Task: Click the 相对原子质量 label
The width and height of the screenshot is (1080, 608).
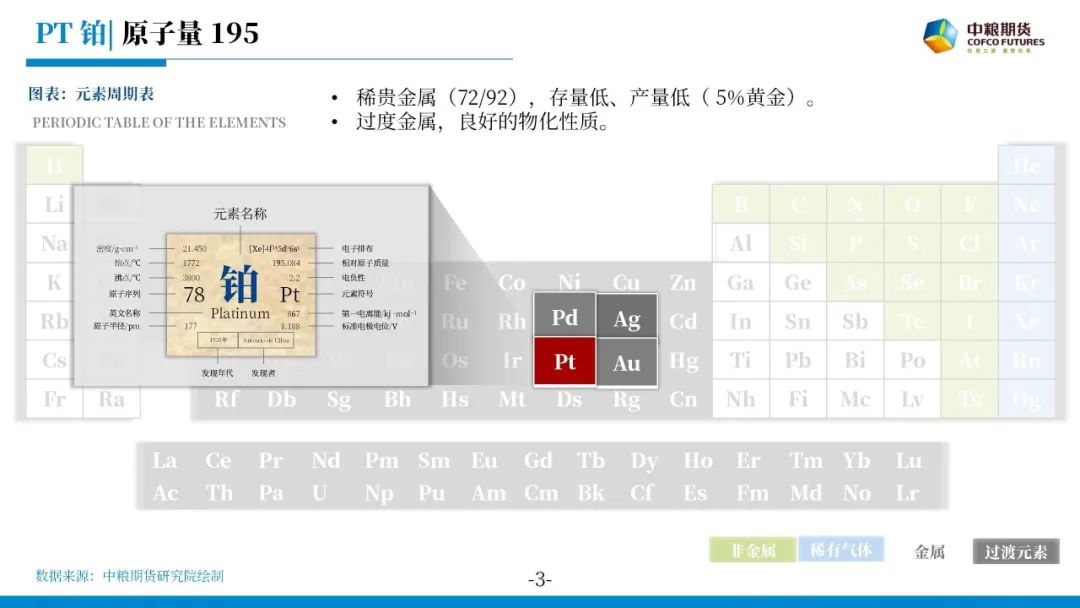Action: [365, 263]
